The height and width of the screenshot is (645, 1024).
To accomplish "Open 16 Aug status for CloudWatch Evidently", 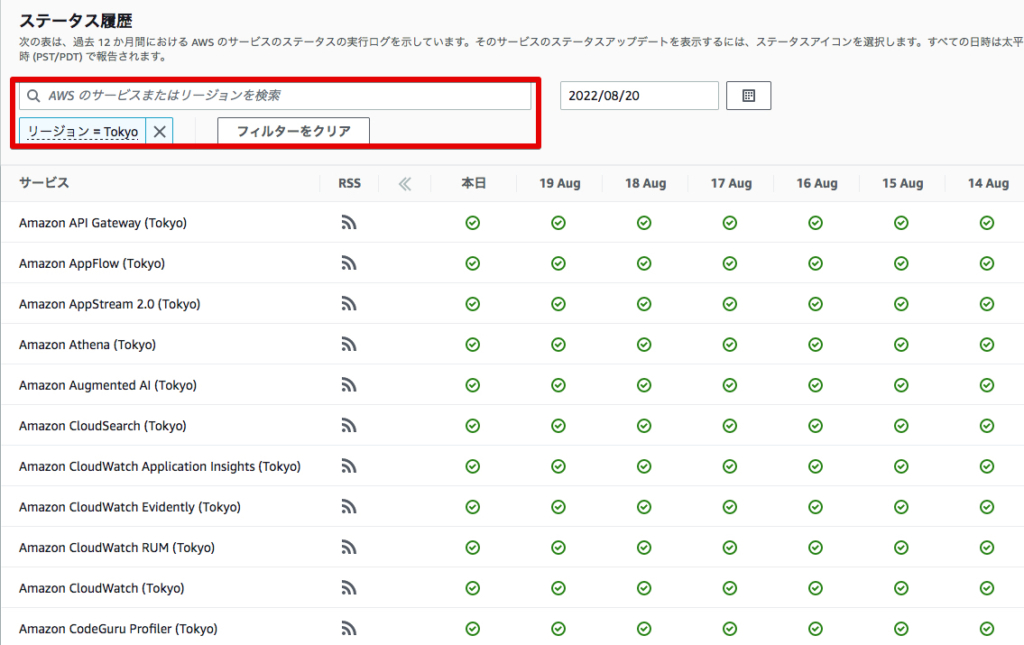I will 815,507.
